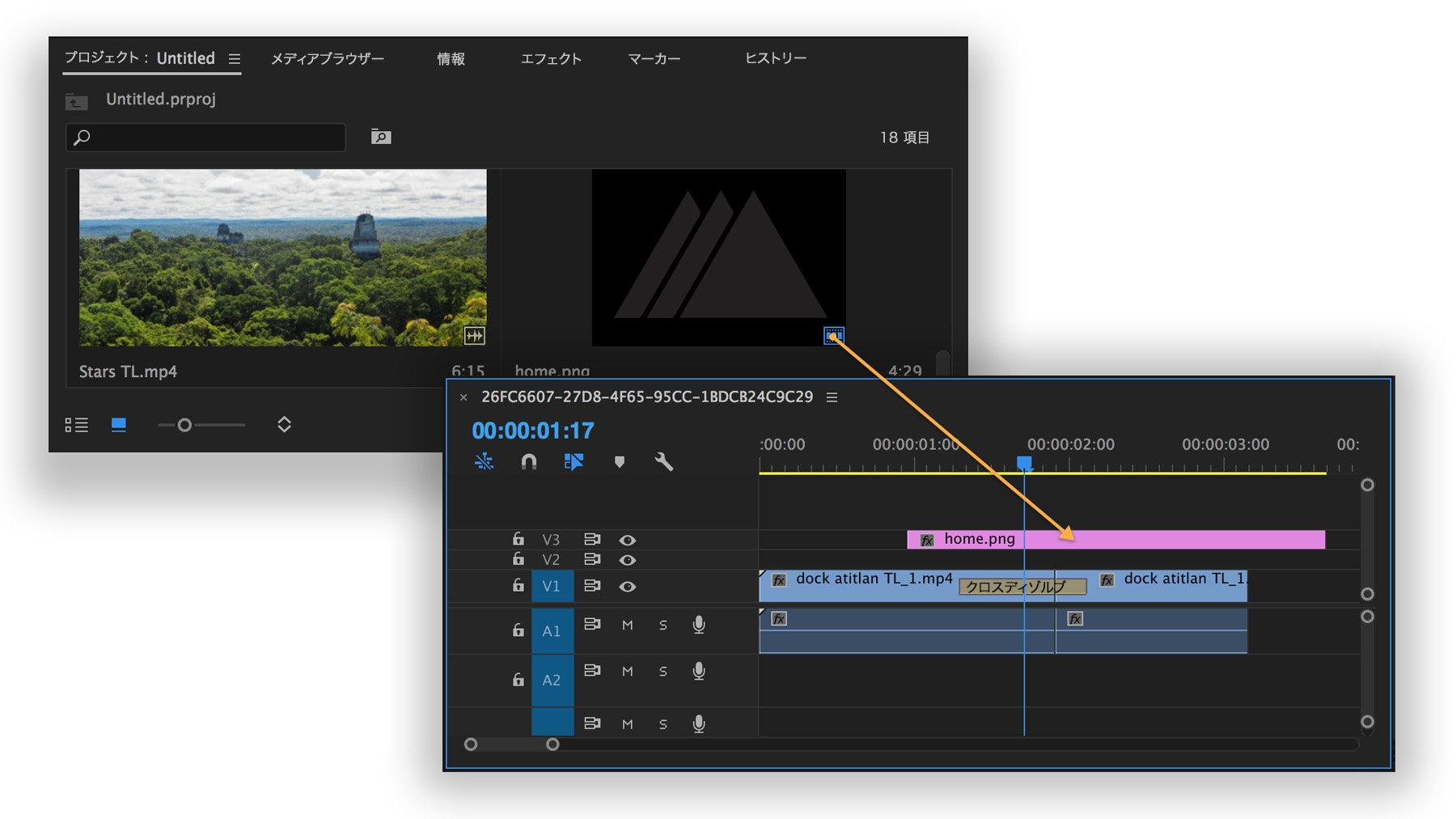The height and width of the screenshot is (819, 1456).
Task: Enable voice-over record on A2
Action: click(x=699, y=671)
